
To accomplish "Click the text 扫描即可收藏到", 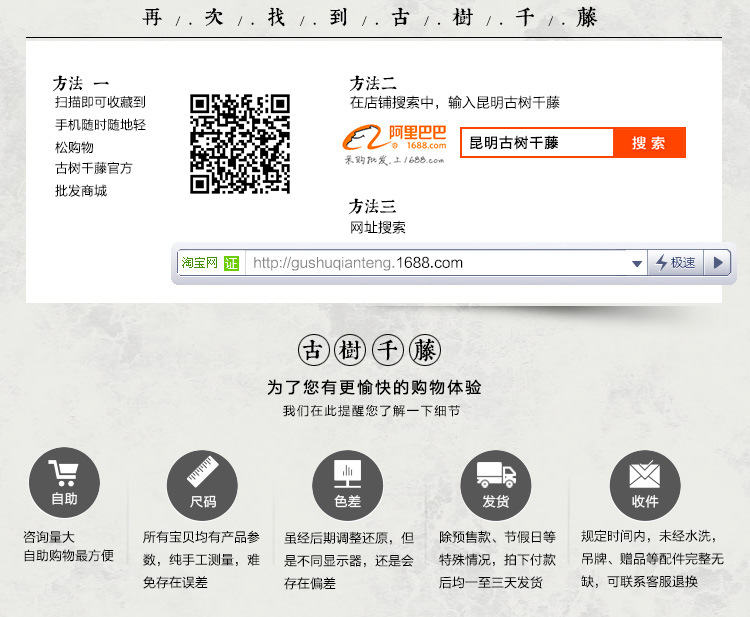I will pos(100,102).
